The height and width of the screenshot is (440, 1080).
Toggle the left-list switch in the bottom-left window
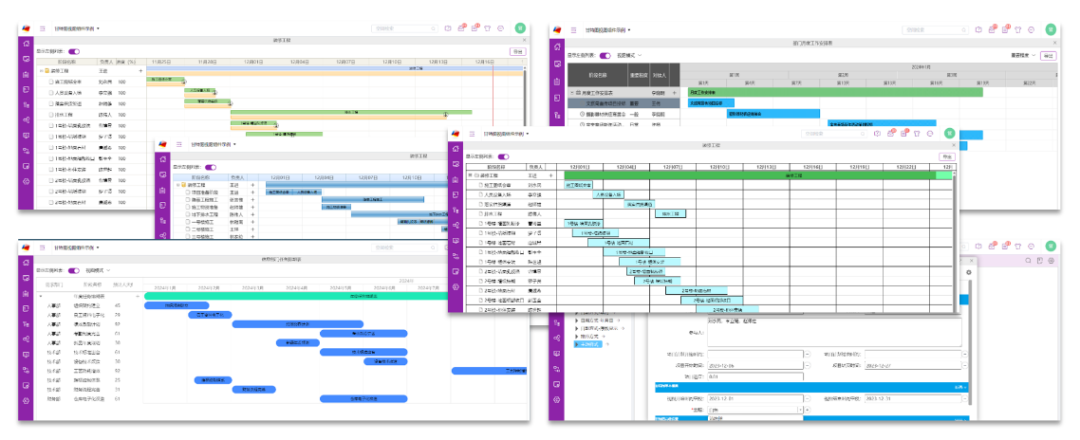pyautogui.click(x=74, y=271)
